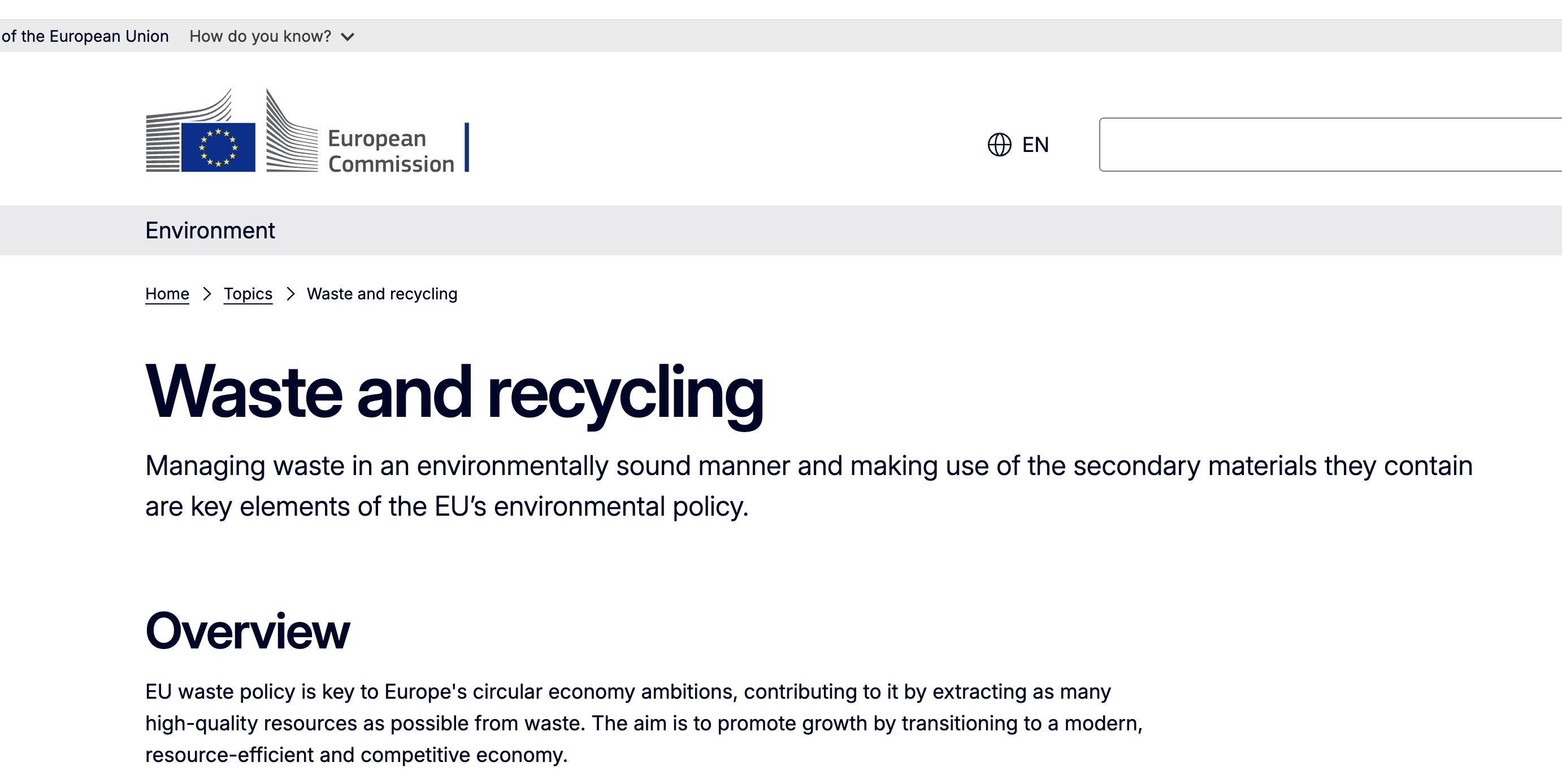Go to the Home breadcrumb link
1562x784 pixels.
pyautogui.click(x=167, y=294)
